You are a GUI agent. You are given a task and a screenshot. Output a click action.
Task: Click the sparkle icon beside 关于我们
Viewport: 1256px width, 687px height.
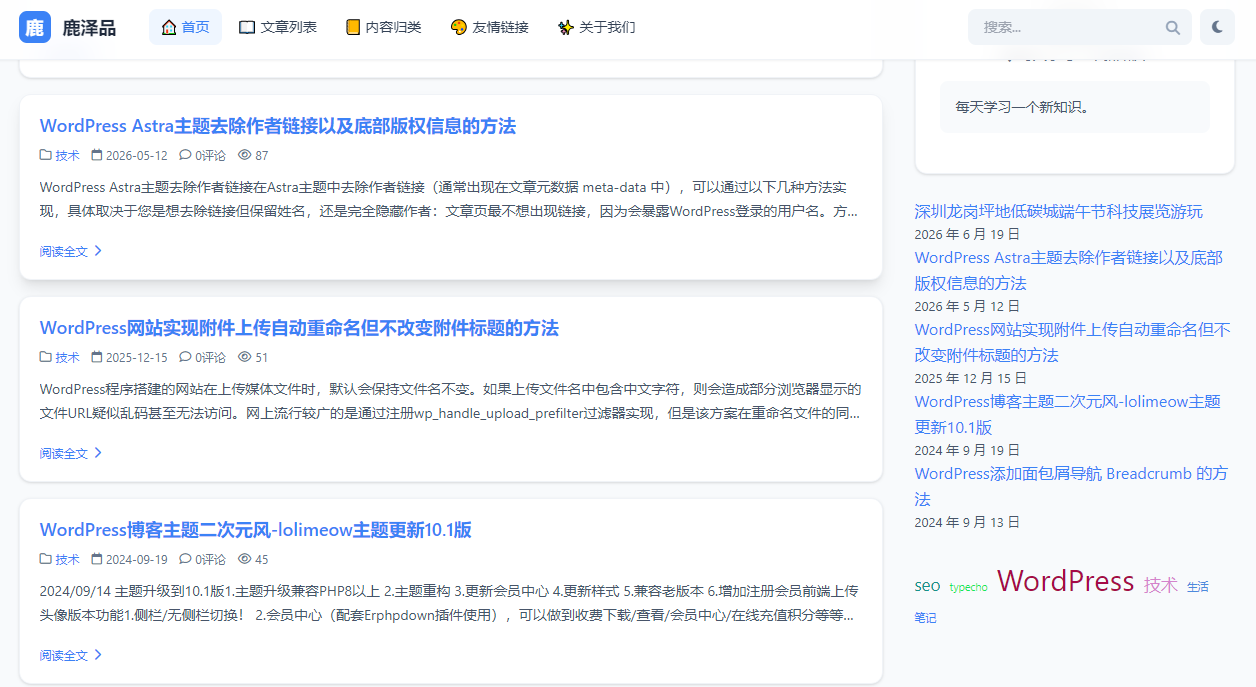pyautogui.click(x=566, y=27)
